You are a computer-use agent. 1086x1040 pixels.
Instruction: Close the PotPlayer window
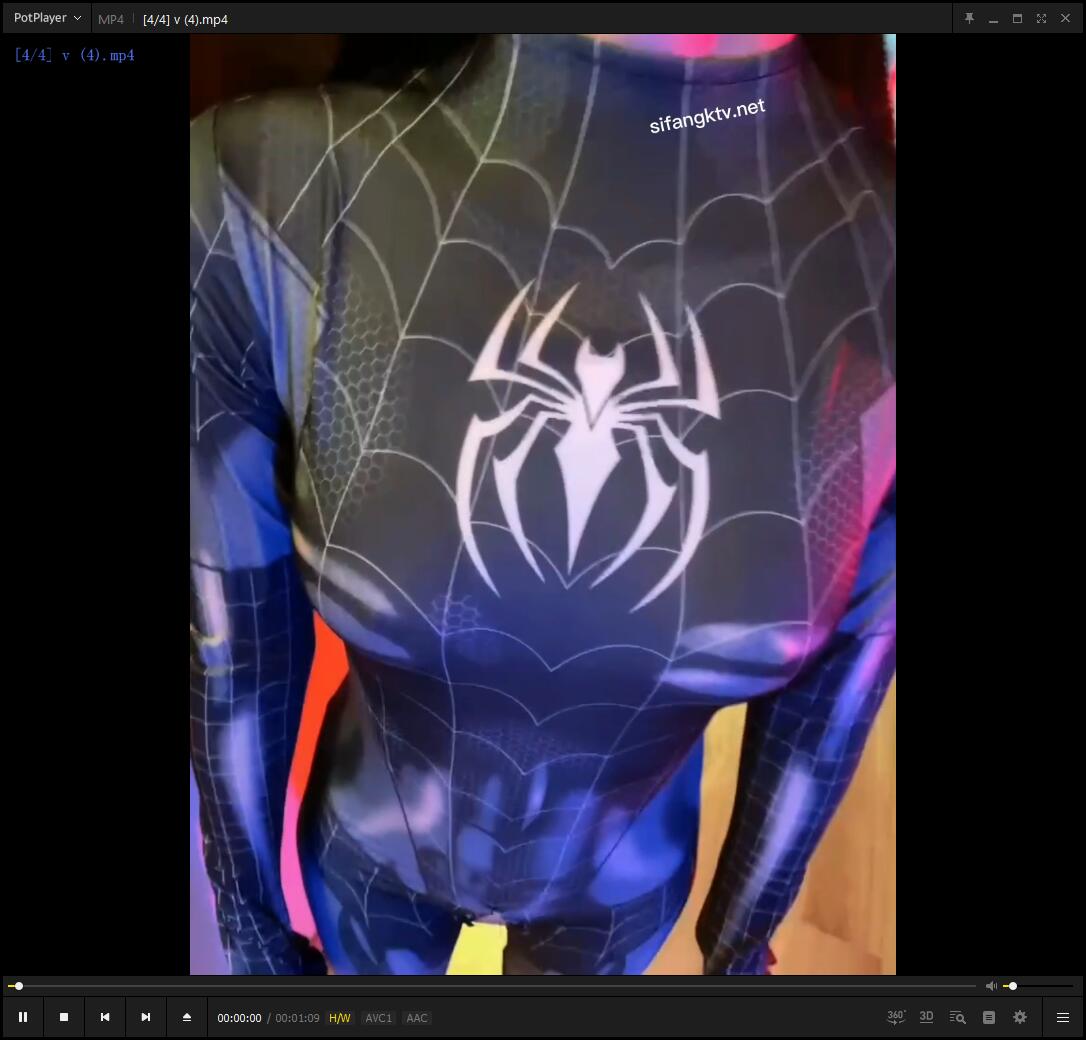click(1065, 19)
